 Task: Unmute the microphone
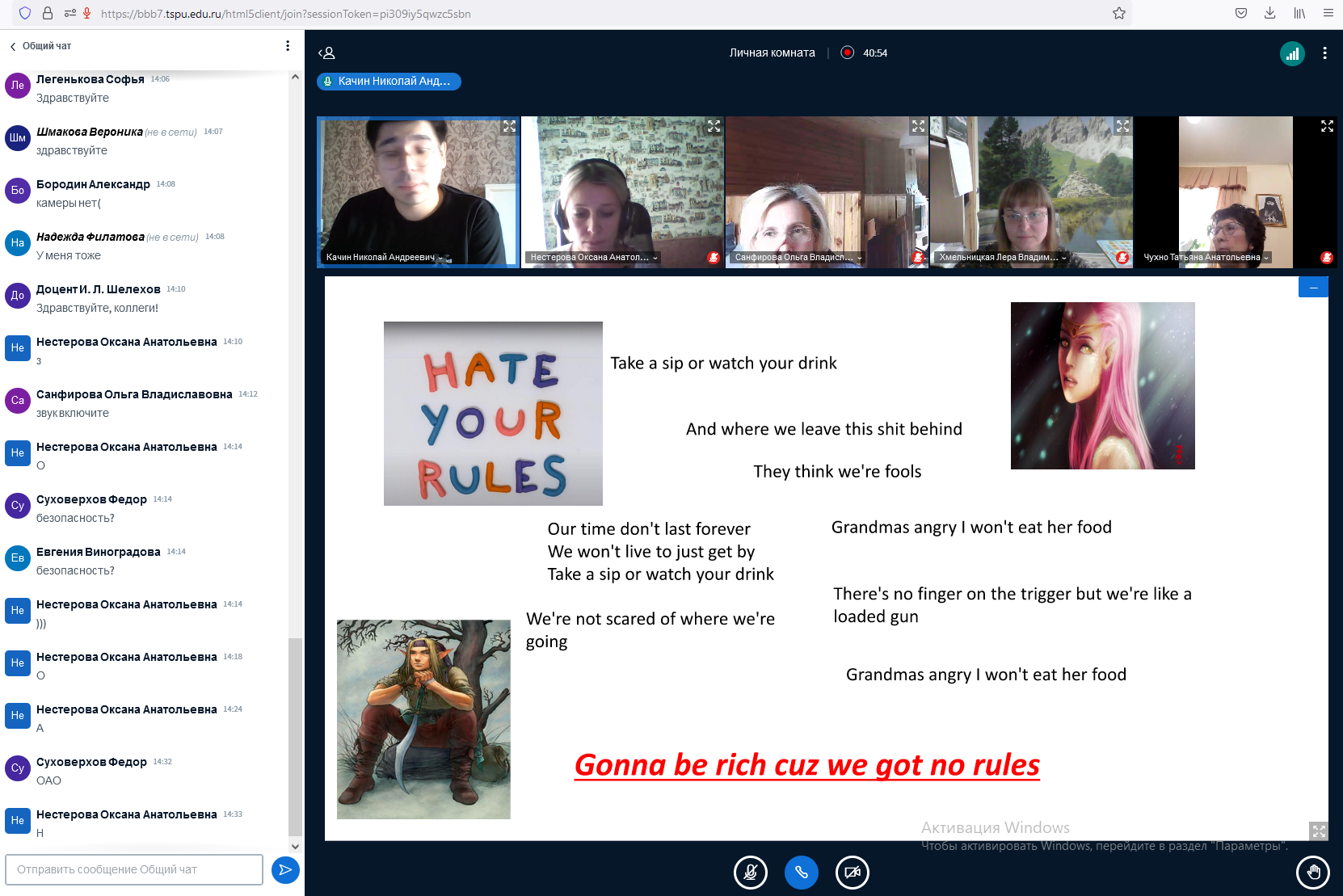[x=751, y=873]
